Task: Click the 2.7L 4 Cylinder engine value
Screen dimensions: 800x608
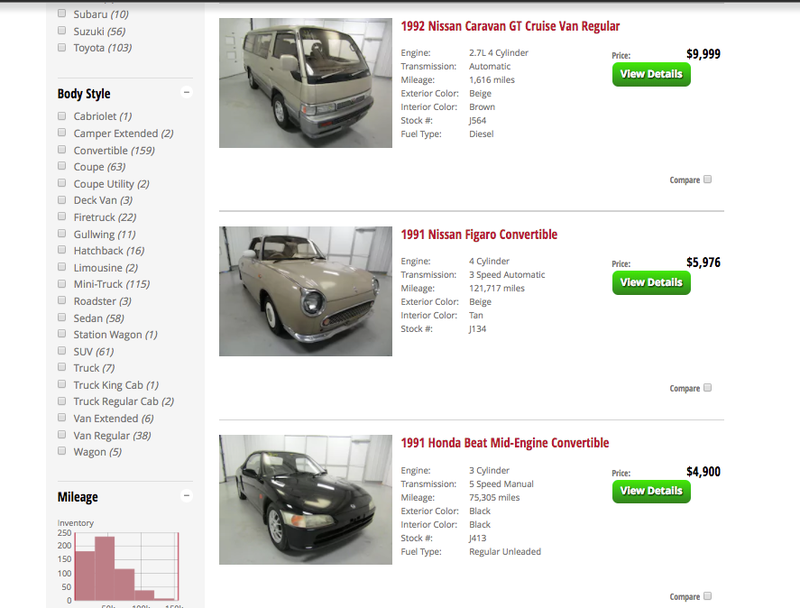Action: coord(498,53)
